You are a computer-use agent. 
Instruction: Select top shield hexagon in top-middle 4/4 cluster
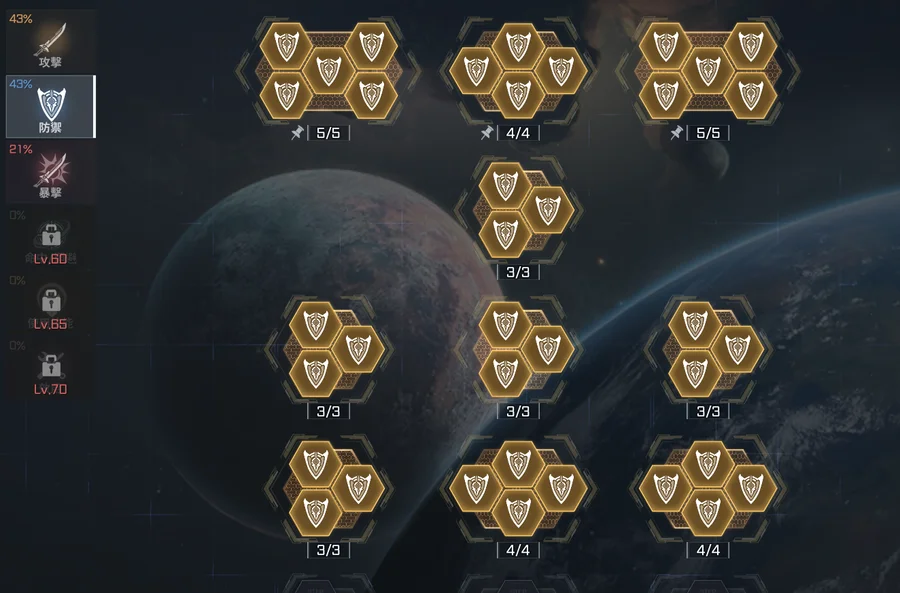518,46
